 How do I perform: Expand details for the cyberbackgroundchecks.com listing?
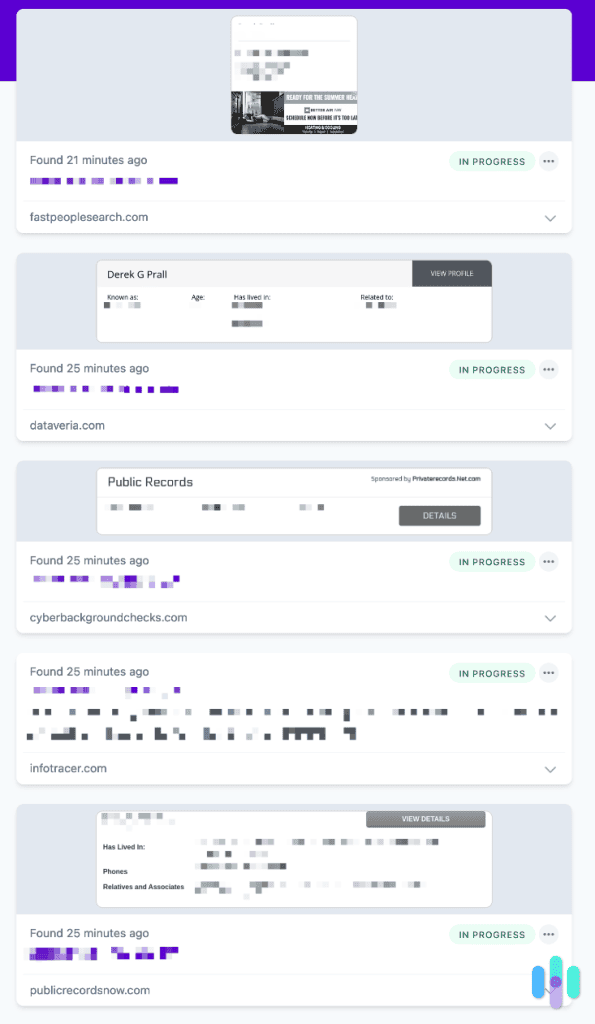click(550, 618)
